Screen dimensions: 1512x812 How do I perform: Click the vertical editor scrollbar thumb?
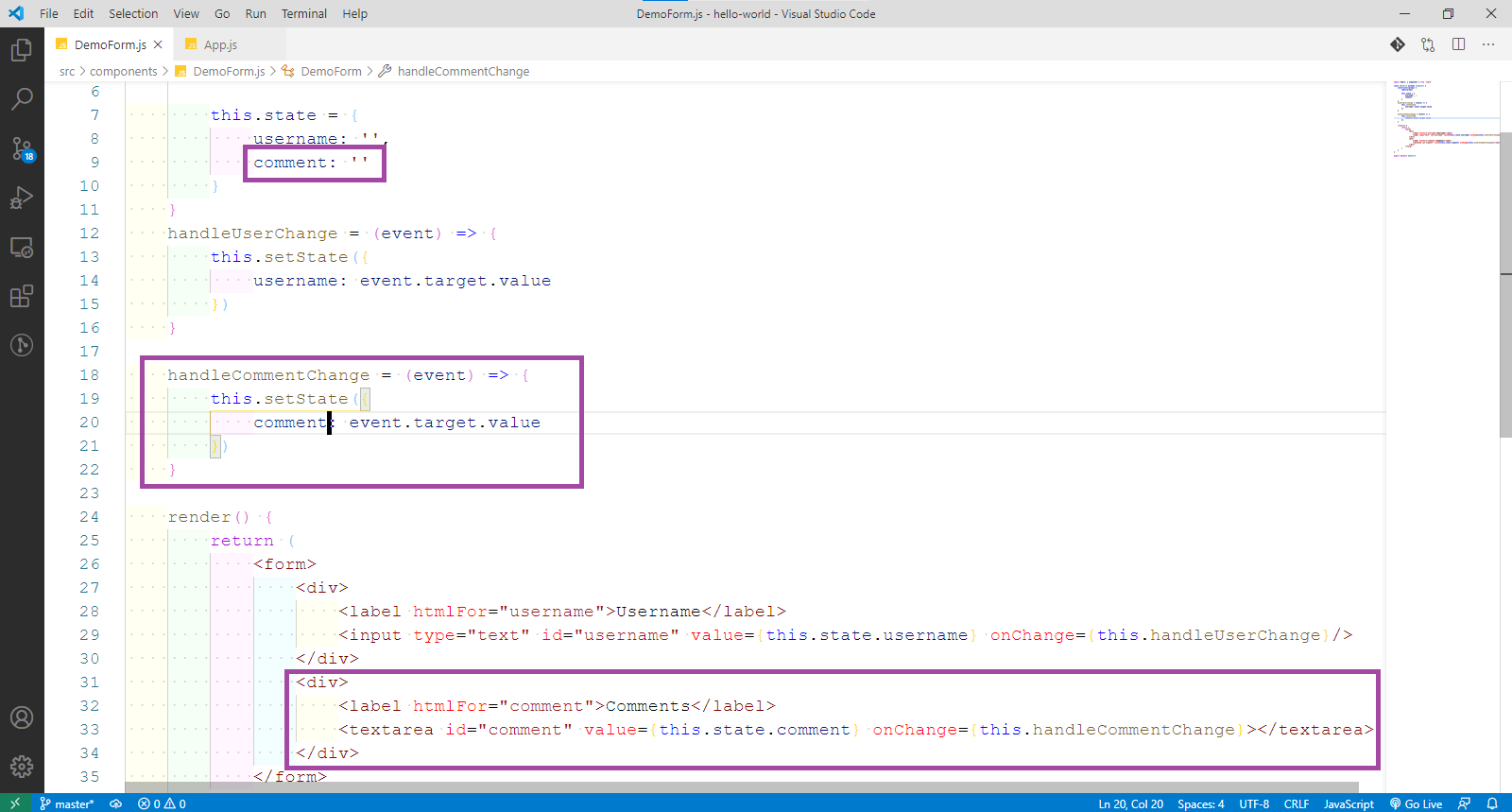coord(1505,284)
